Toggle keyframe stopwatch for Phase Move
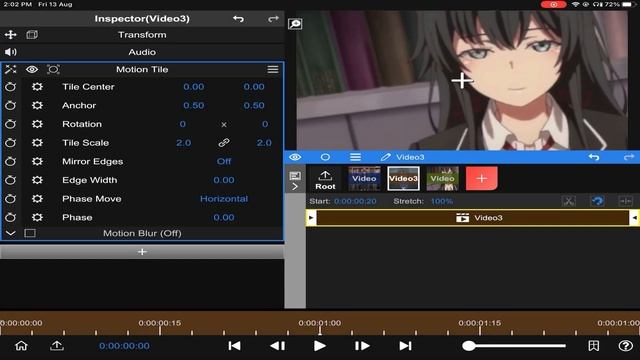The width and height of the screenshot is (640, 360). click(11, 199)
